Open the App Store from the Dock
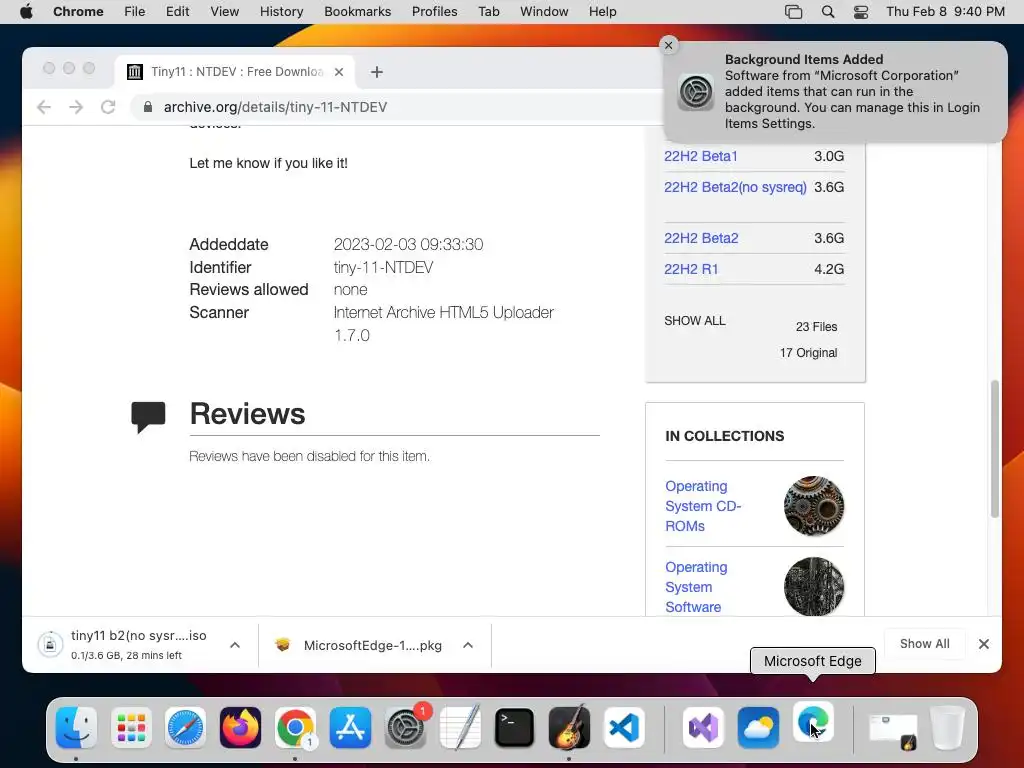 (x=350, y=727)
